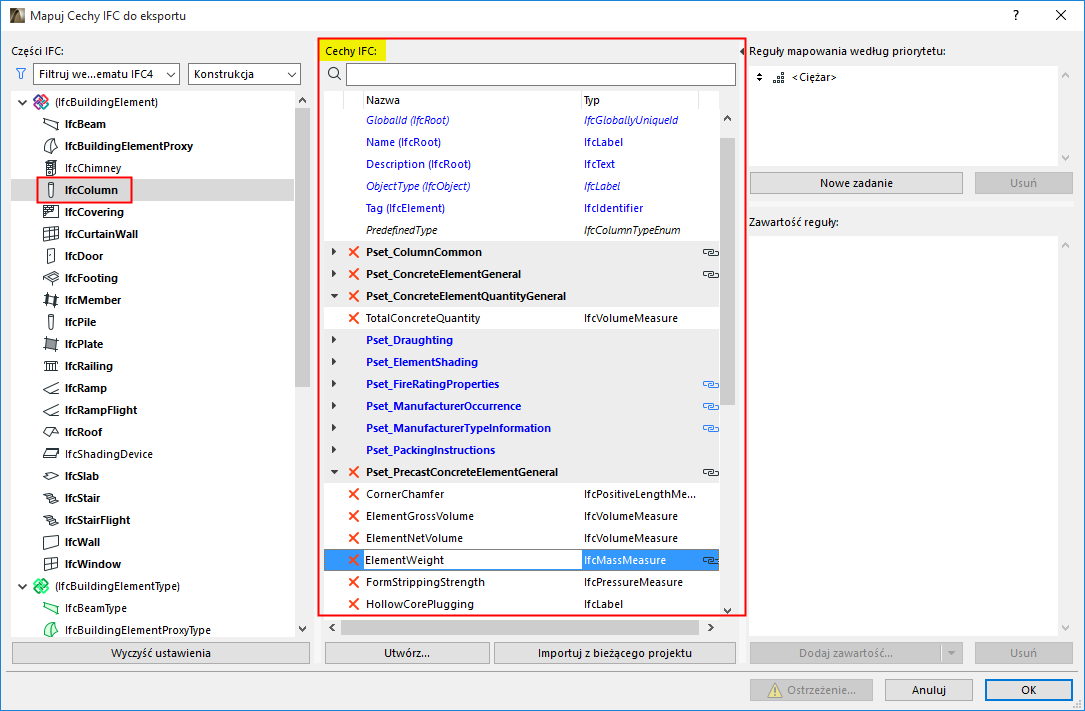Click the question mark help button
Image resolution: width=1085 pixels, height=711 pixels.
click(x=1015, y=15)
